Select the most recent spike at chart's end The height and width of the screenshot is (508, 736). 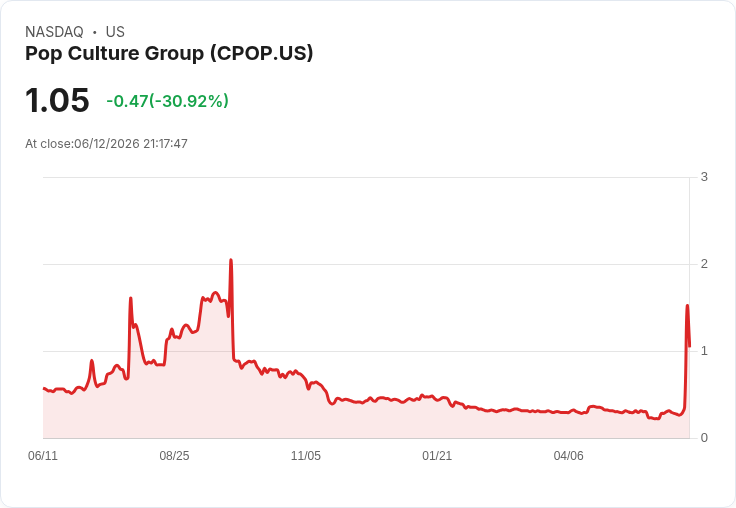[x=687, y=306]
